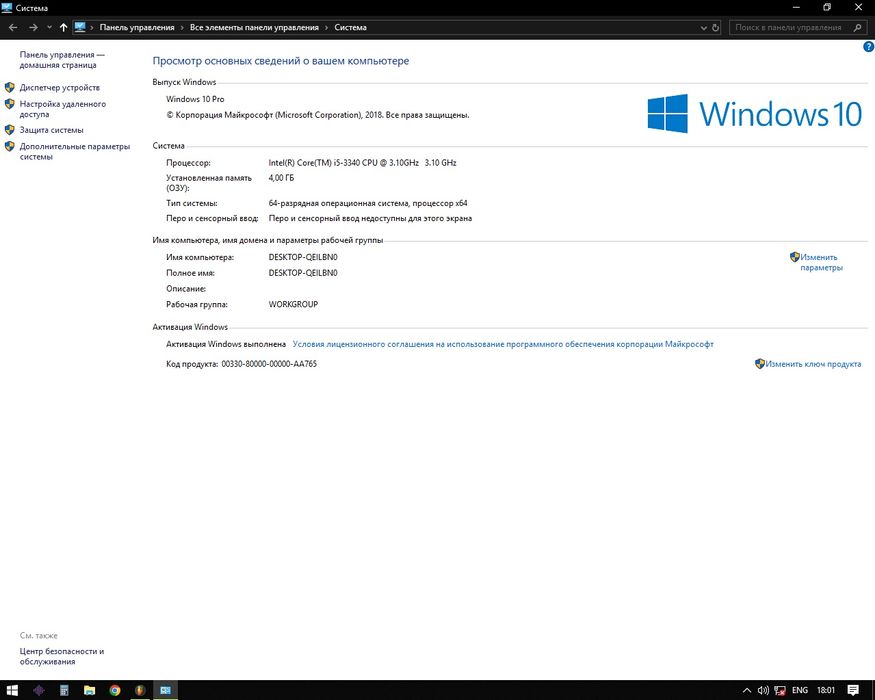Open 'Все элементы панели управления' breadcrumb
875x700 pixels.
pos(254,27)
